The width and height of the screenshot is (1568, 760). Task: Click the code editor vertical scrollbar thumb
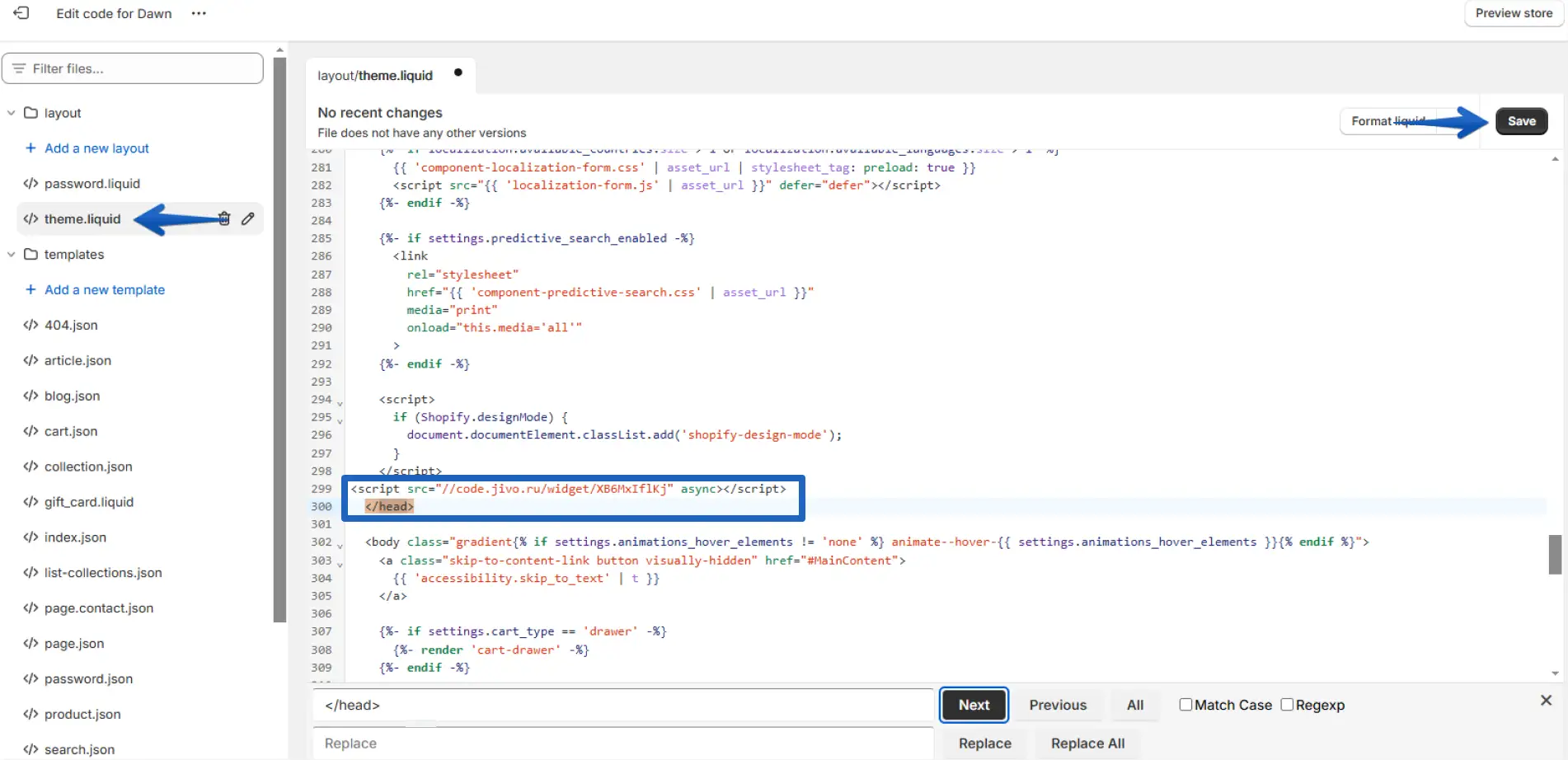coord(1555,554)
